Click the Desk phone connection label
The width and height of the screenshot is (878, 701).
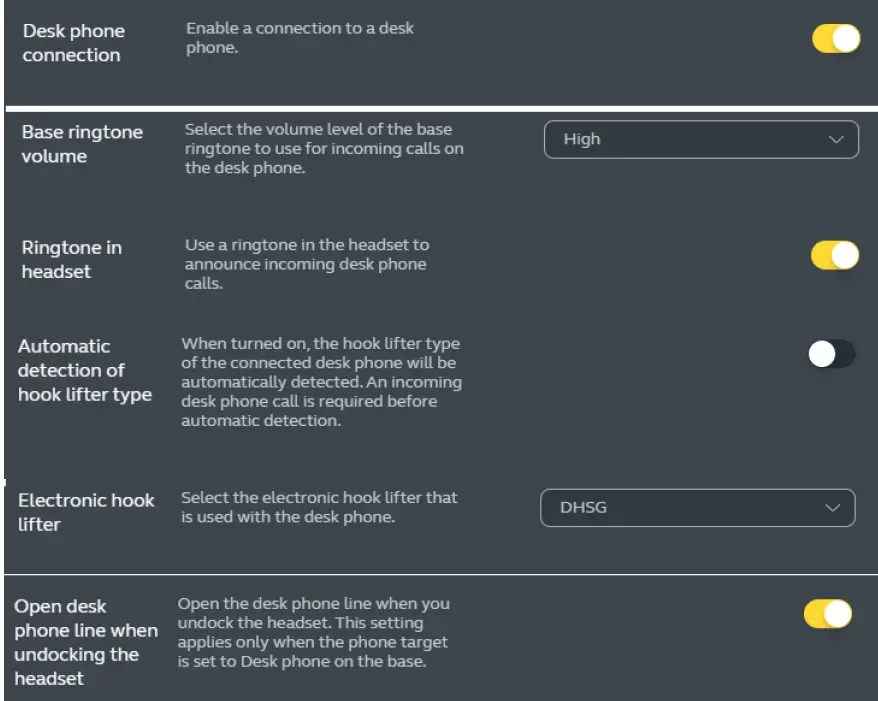tap(73, 43)
